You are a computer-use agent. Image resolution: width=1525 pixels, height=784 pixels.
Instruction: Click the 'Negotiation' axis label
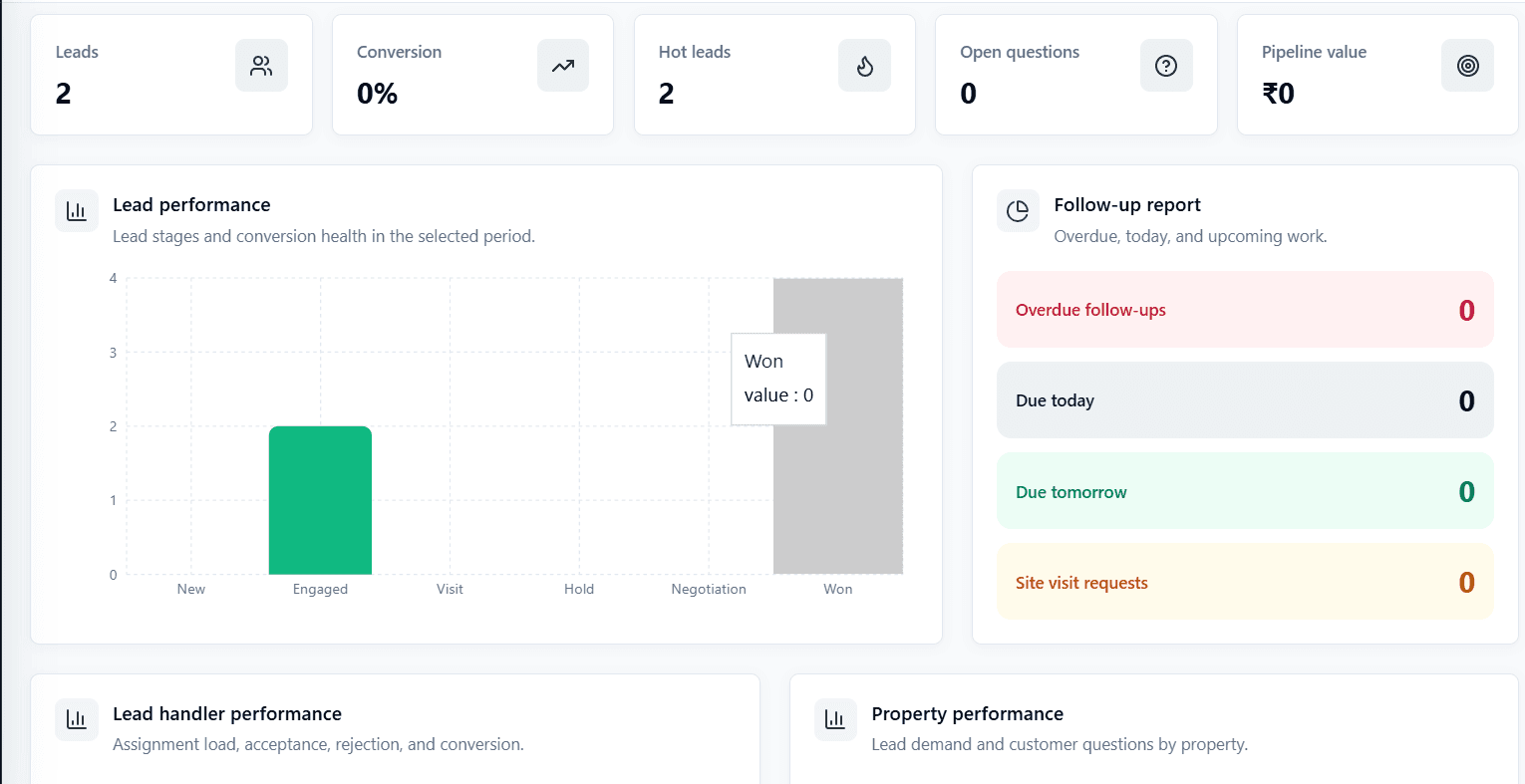pyautogui.click(x=709, y=589)
